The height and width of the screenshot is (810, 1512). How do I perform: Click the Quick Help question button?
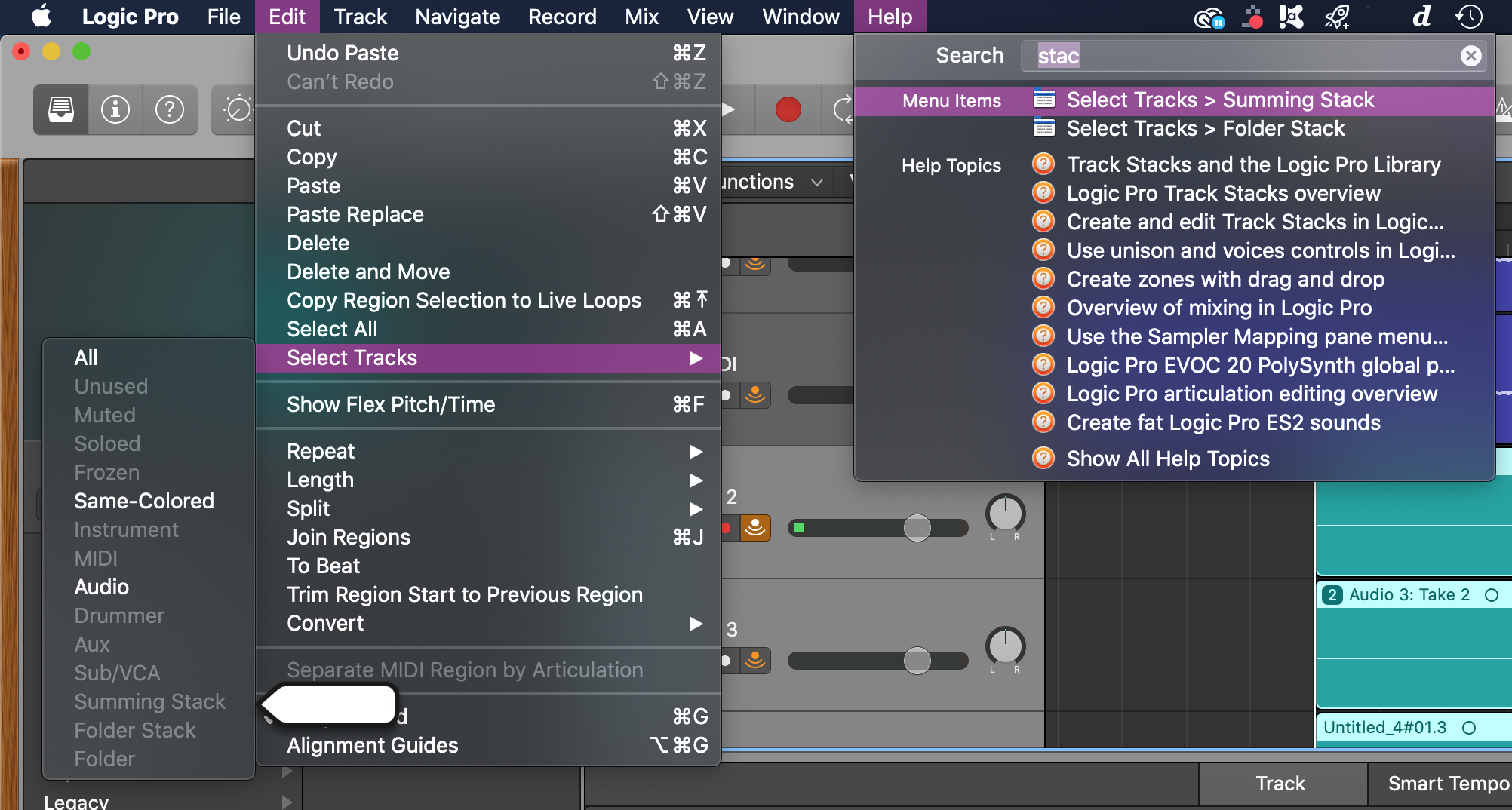click(170, 110)
